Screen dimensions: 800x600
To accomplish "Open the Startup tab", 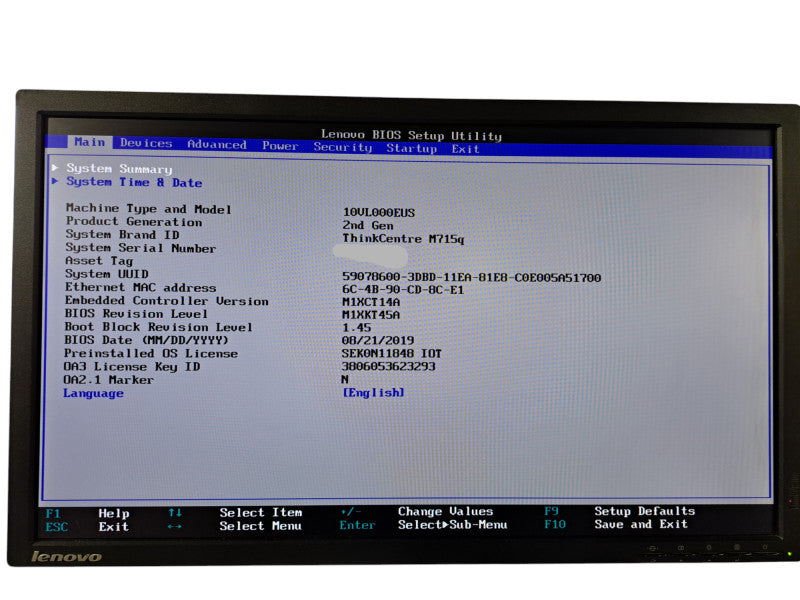I will [x=411, y=148].
